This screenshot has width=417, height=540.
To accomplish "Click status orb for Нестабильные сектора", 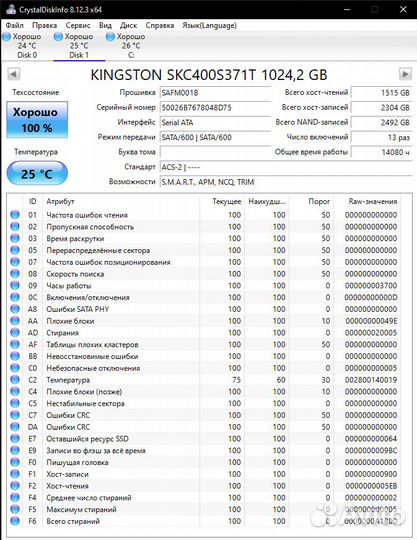I will tap(15, 403).
